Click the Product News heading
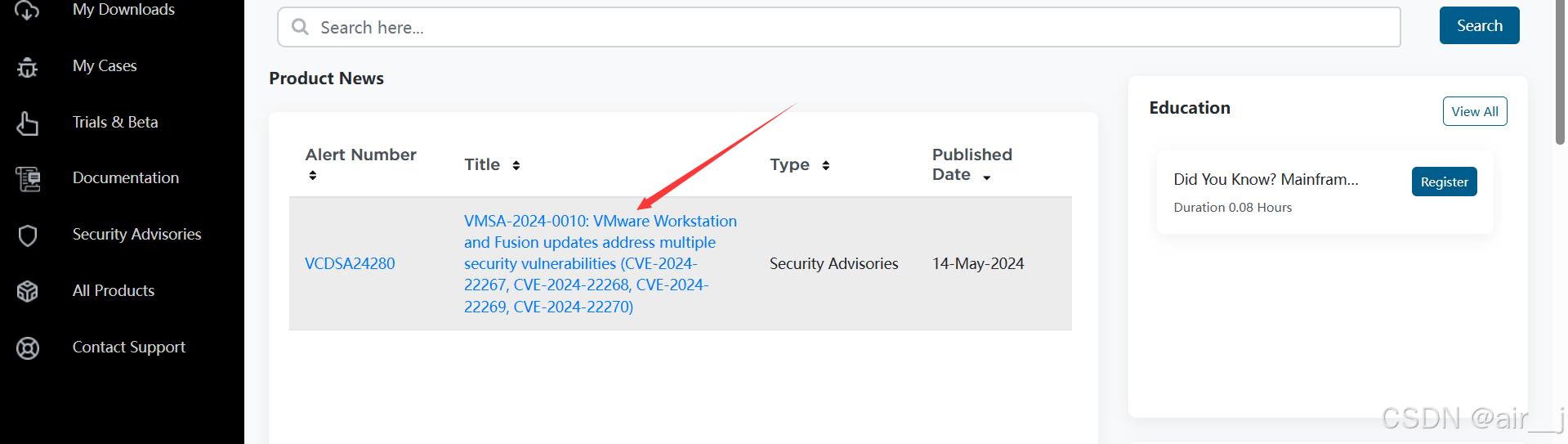1568x444 pixels. [326, 78]
